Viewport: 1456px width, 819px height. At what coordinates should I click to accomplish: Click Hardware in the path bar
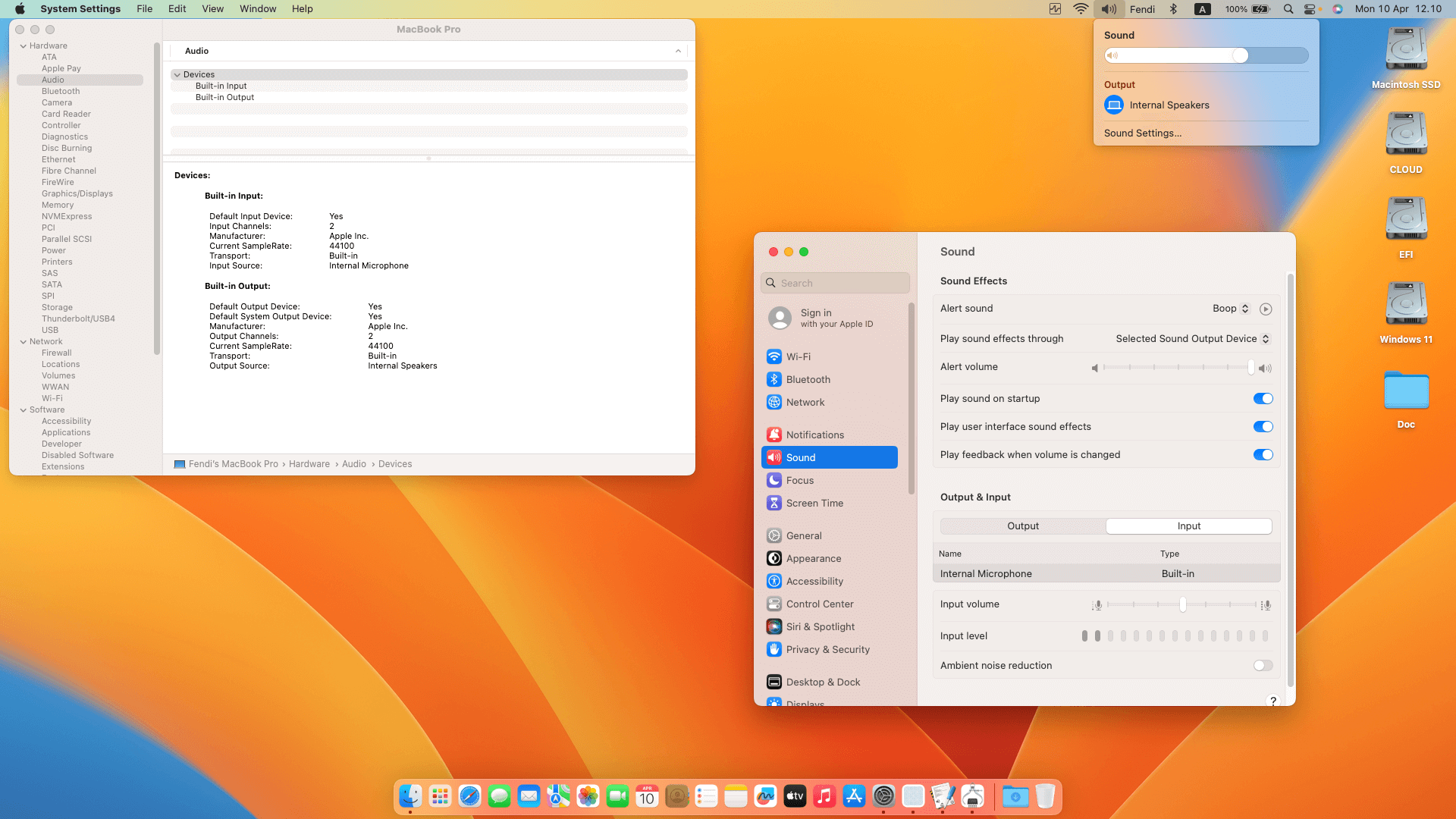pos(309,464)
